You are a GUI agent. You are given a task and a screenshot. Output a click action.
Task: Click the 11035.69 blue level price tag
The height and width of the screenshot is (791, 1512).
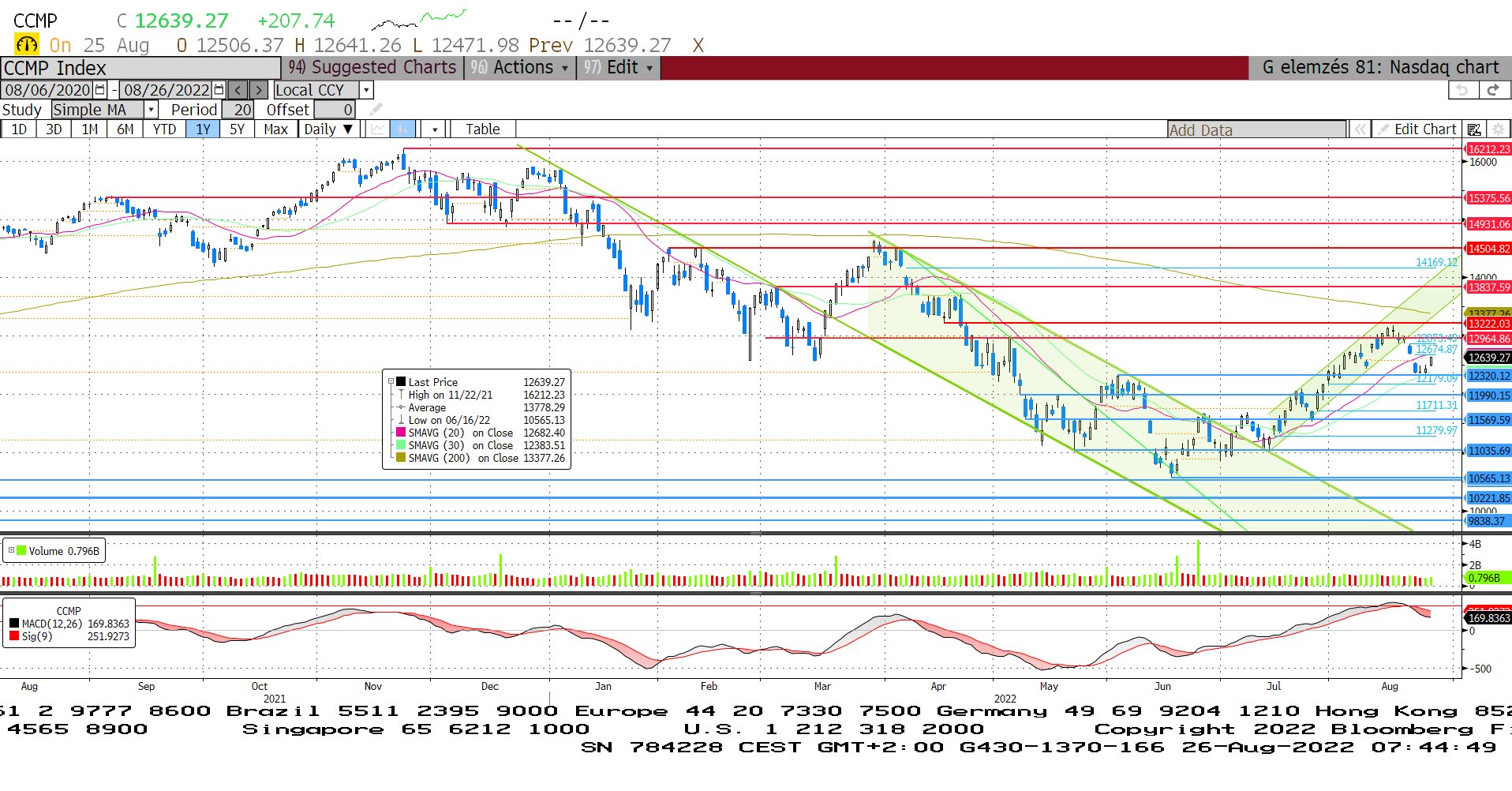[1488, 451]
